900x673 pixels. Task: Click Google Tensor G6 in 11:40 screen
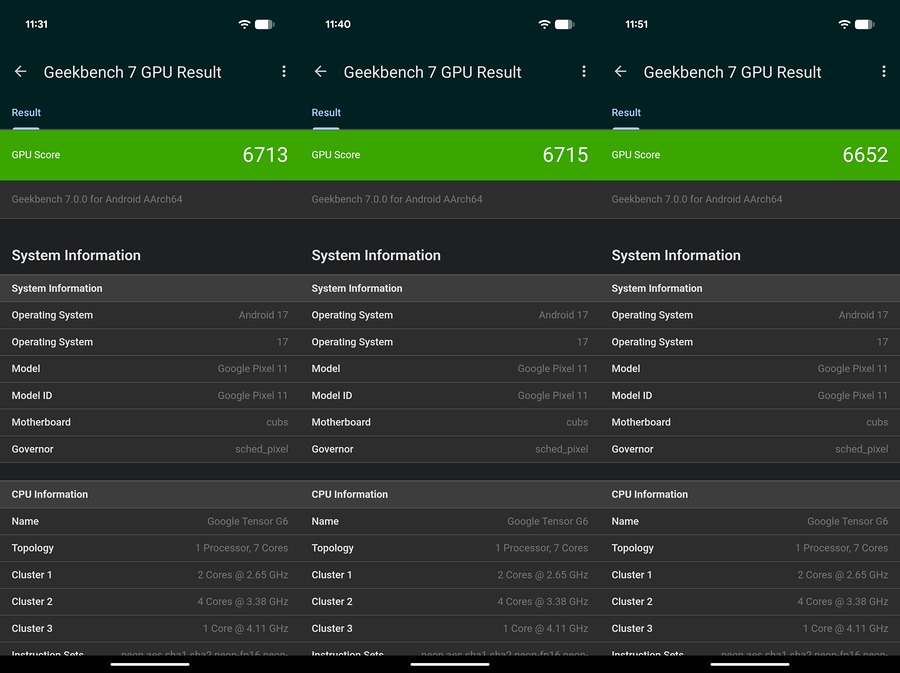tap(548, 522)
